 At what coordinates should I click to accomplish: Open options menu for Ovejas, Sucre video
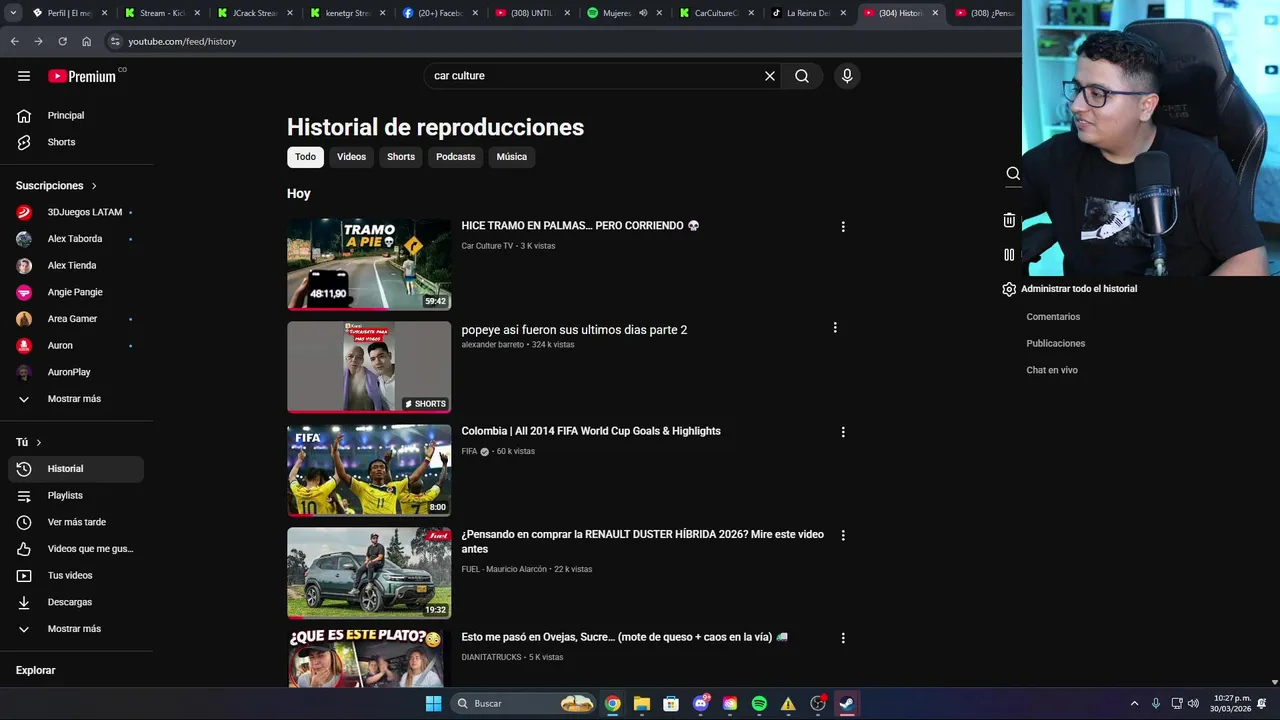coord(843,638)
